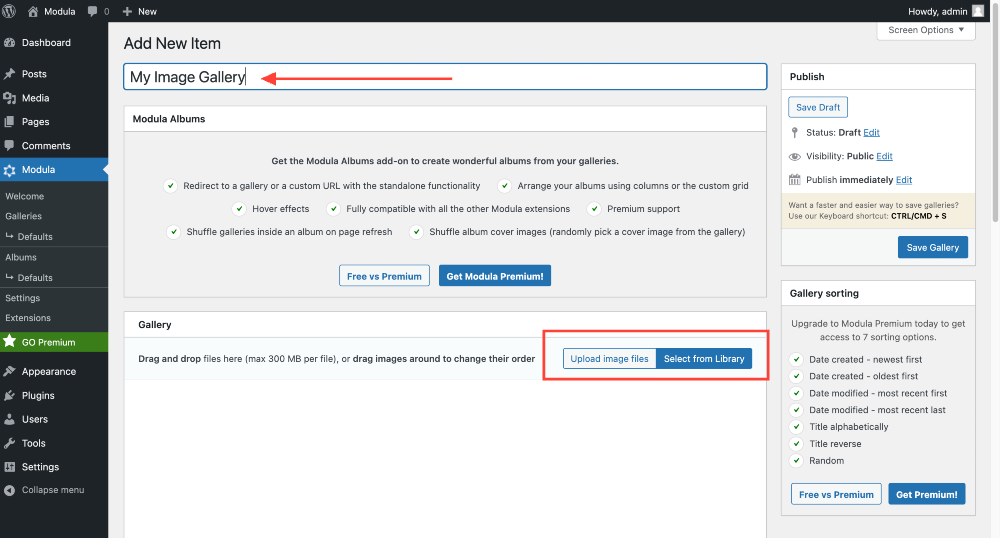
Task: Click the Save Gallery button
Action: [932, 247]
